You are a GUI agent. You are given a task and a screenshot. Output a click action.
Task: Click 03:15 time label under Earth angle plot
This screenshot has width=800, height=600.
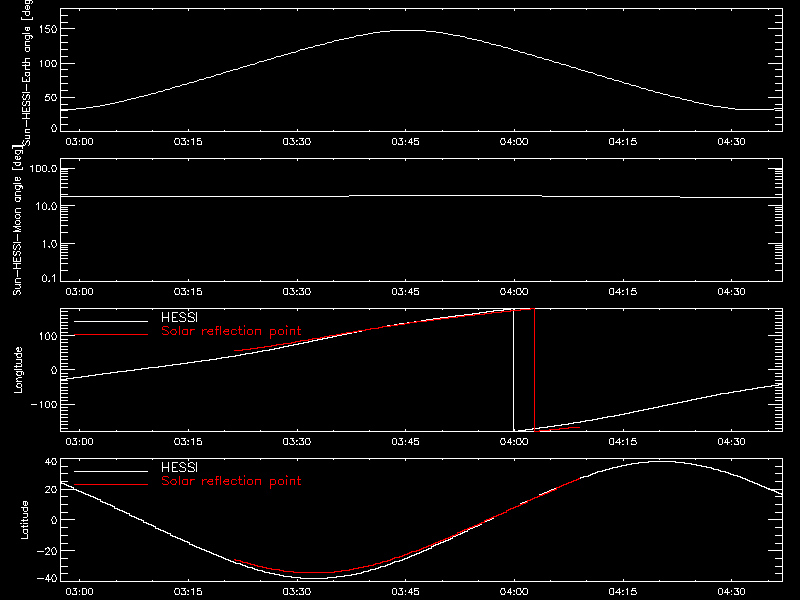[188, 142]
